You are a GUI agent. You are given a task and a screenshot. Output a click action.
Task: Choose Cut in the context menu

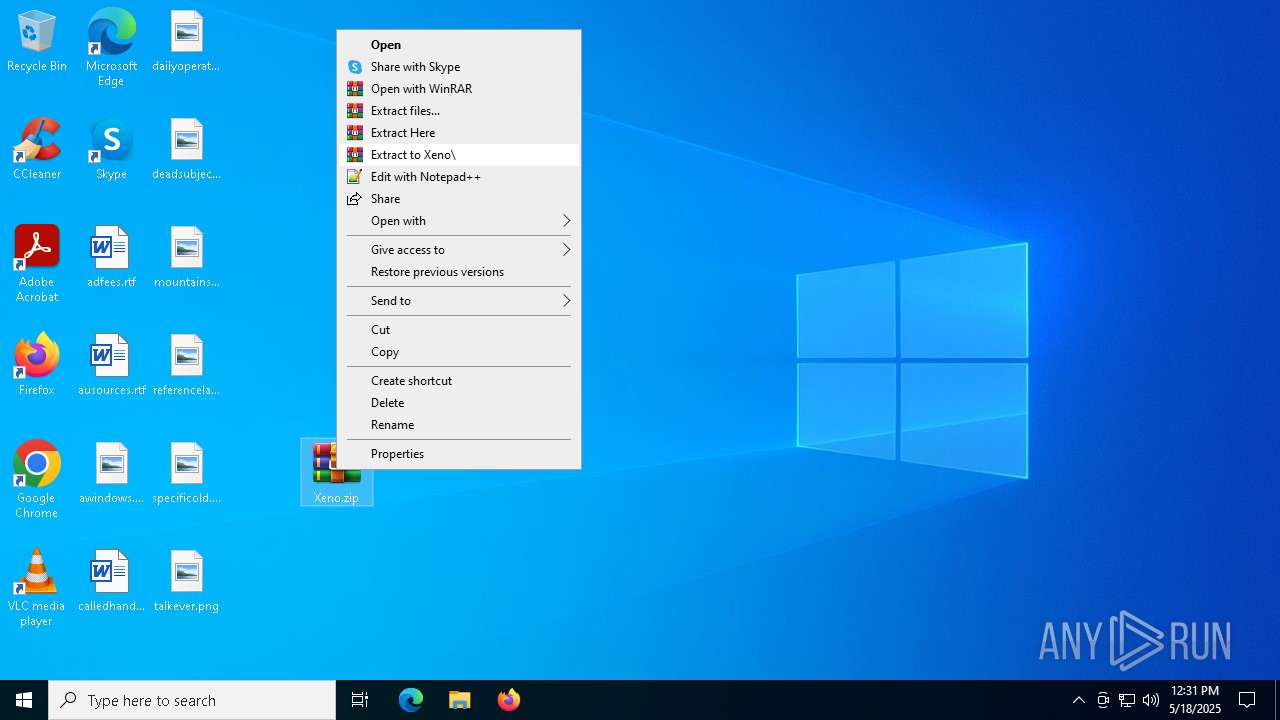coord(459,330)
